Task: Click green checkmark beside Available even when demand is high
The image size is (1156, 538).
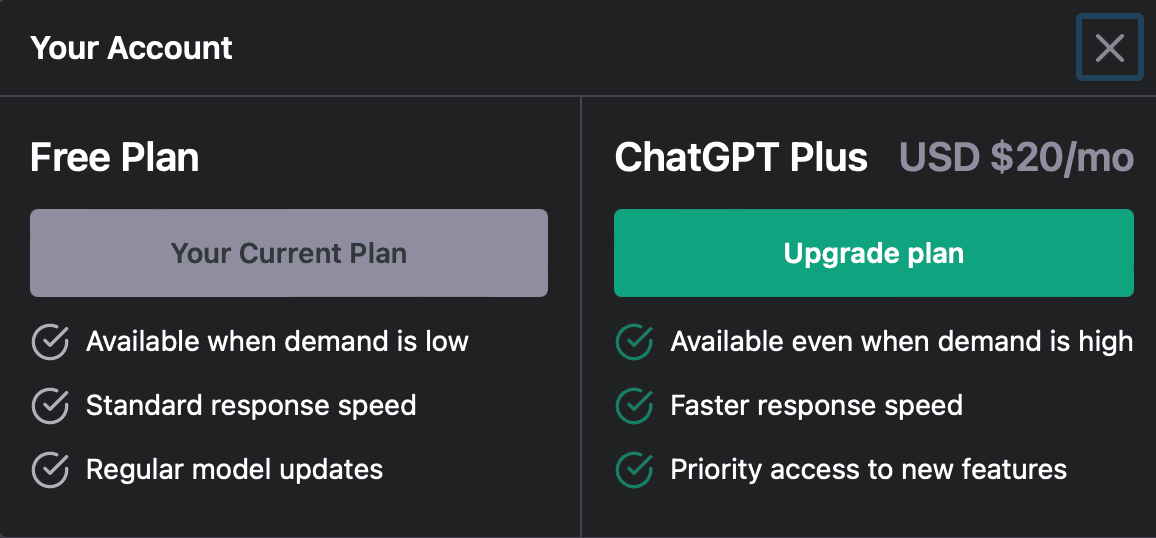Action: pyautogui.click(x=634, y=342)
